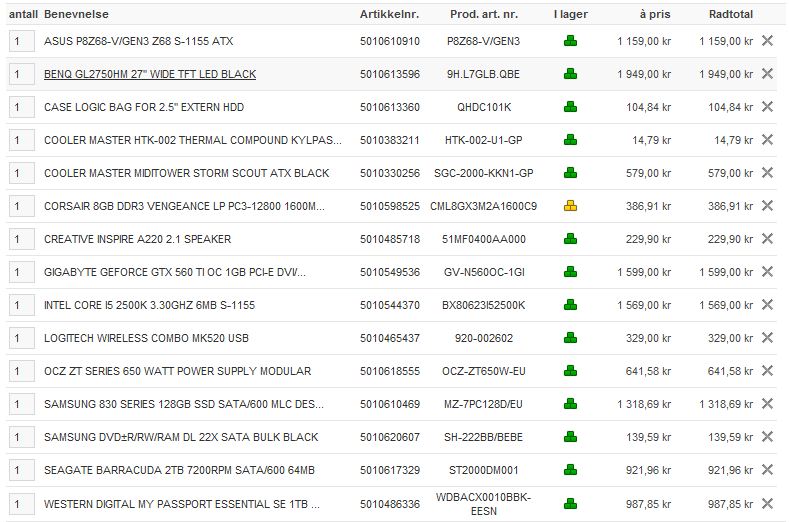
Task: Click yellow stock icon for CORSAIR memory
Action: (570, 205)
